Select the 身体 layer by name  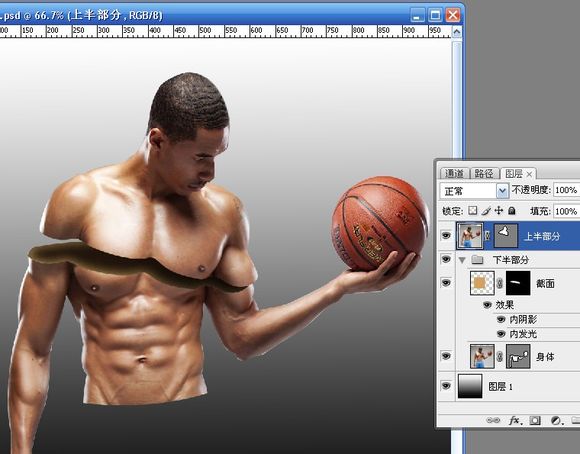click(x=545, y=357)
